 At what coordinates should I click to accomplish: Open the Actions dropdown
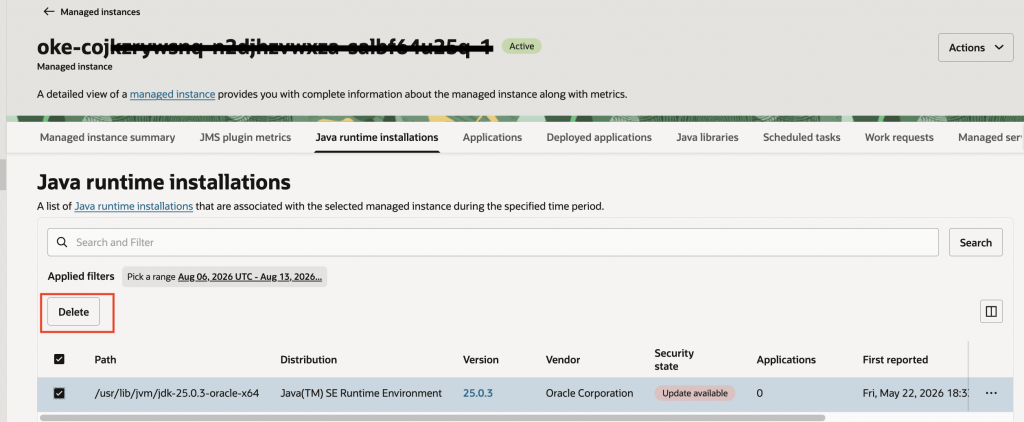(976, 48)
